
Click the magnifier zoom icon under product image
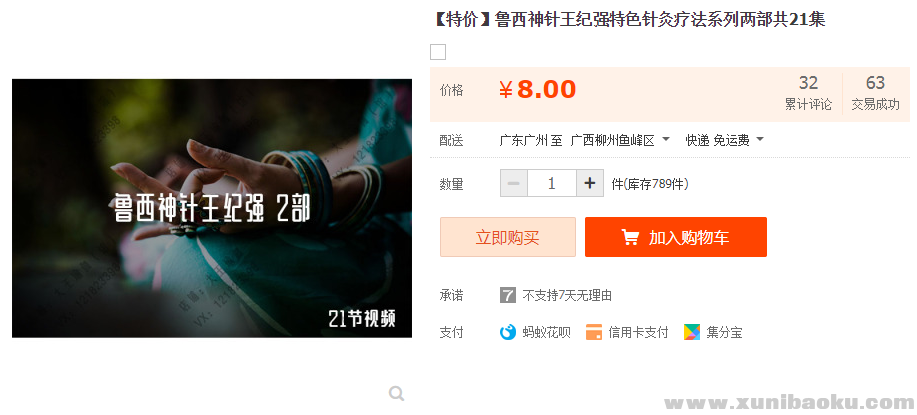pos(397,393)
